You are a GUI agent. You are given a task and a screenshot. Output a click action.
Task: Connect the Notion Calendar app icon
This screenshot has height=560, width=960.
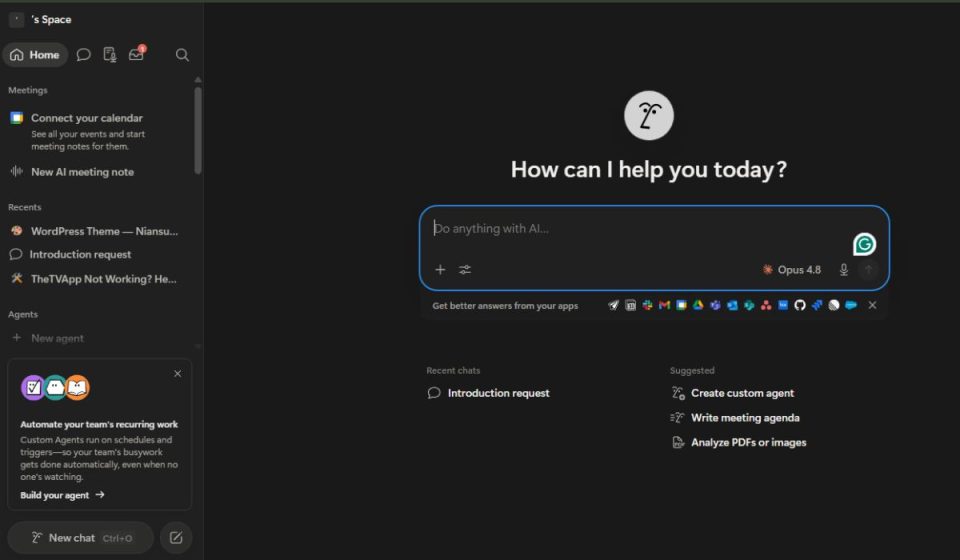tap(631, 305)
